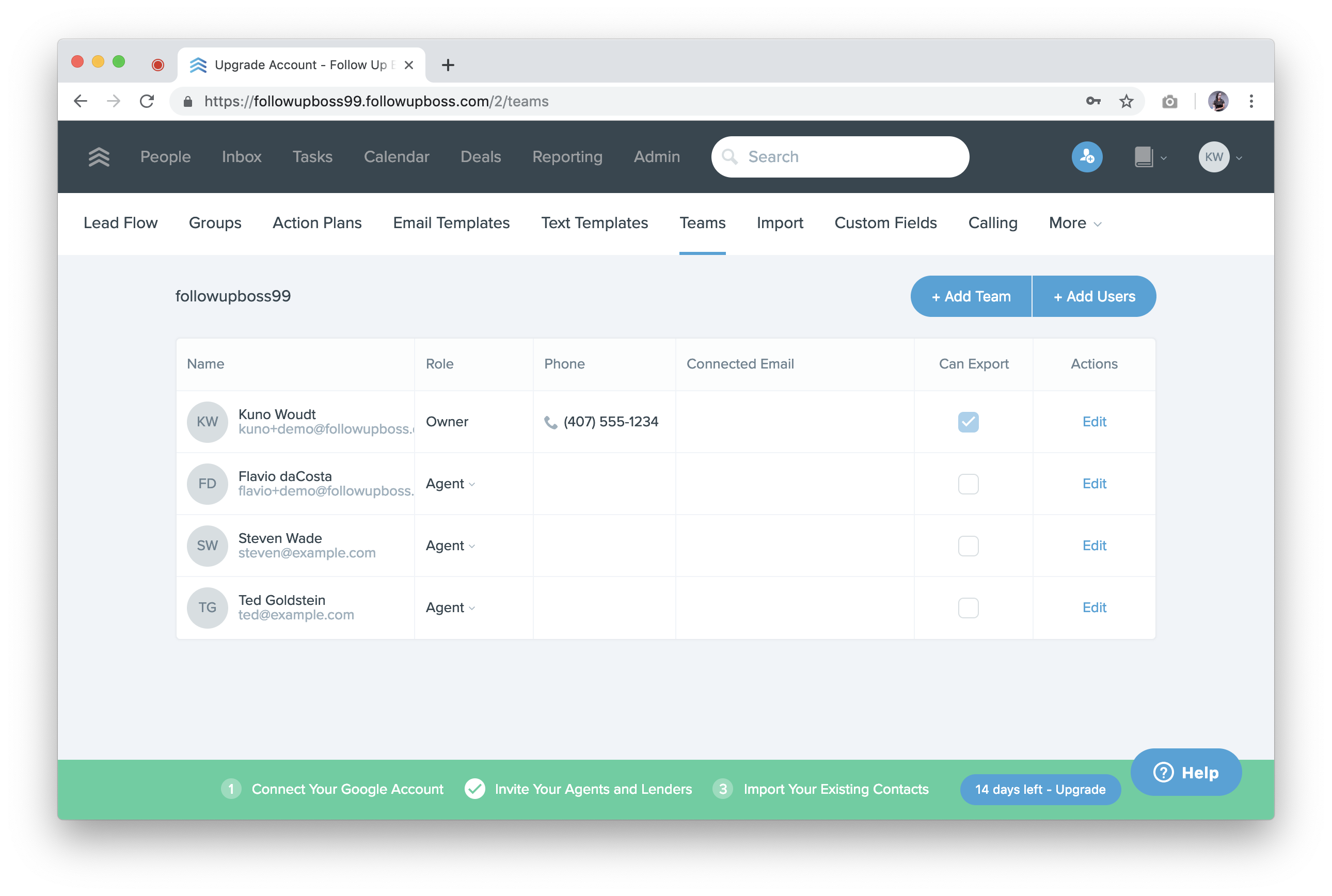The width and height of the screenshot is (1332, 896).
Task: Check Can Export box for Ted Goldstein
Action: pyautogui.click(x=968, y=607)
